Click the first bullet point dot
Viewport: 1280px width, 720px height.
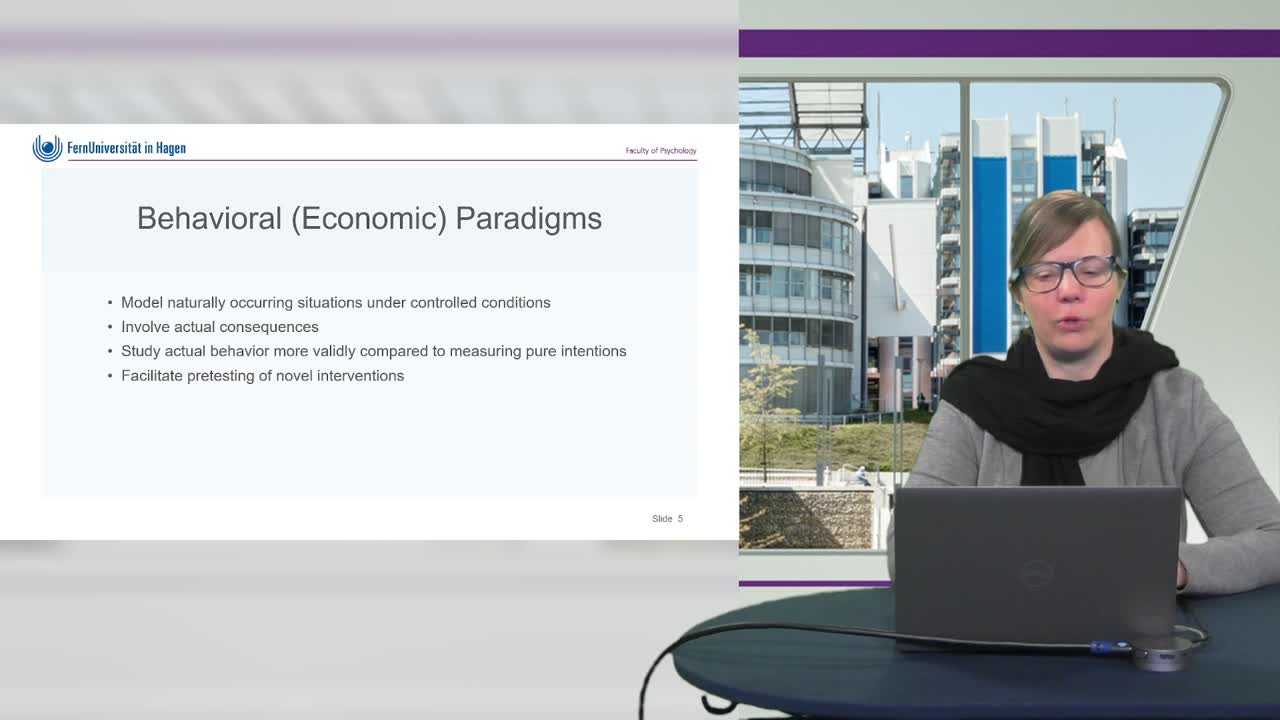(x=110, y=303)
